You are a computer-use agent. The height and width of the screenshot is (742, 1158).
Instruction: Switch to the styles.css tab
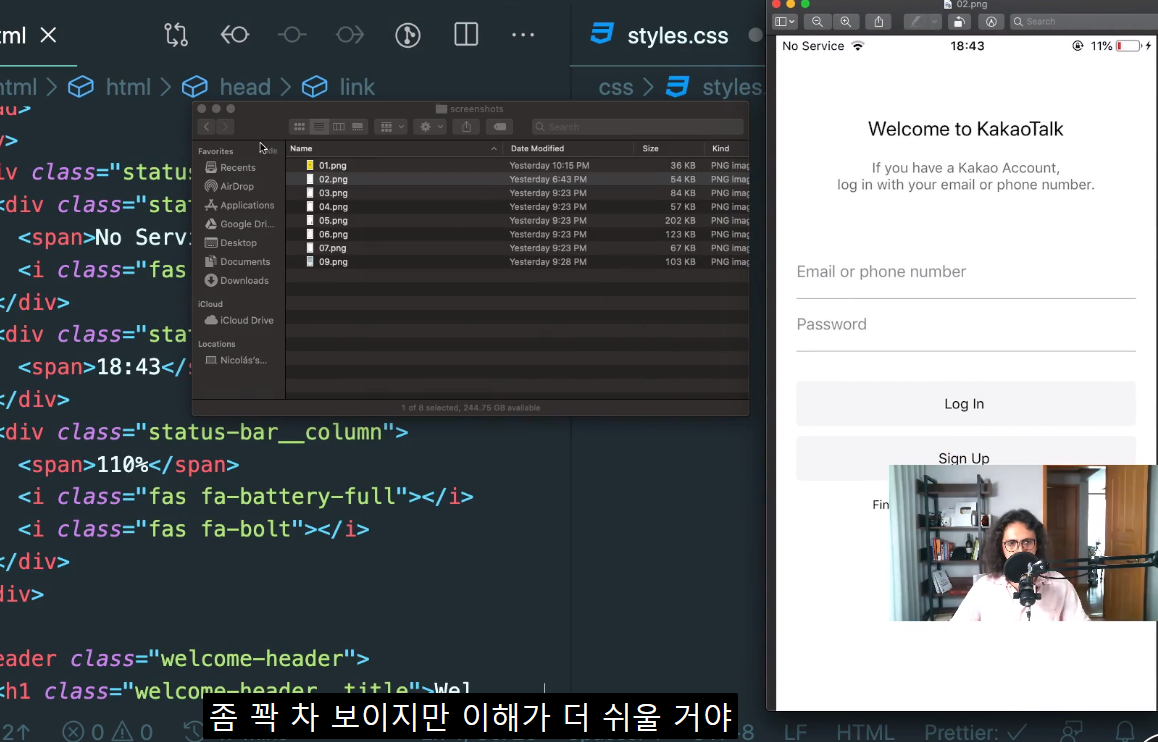coord(677,35)
